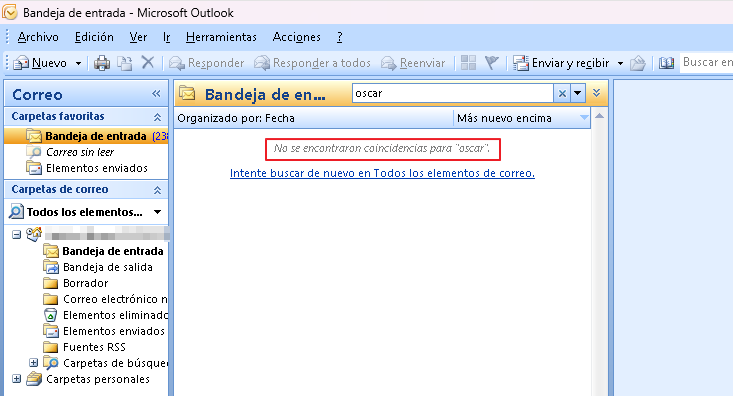Image resolution: width=733 pixels, height=396 pixels.
Task: Open the Ir menu
Action: pos(166,37)
